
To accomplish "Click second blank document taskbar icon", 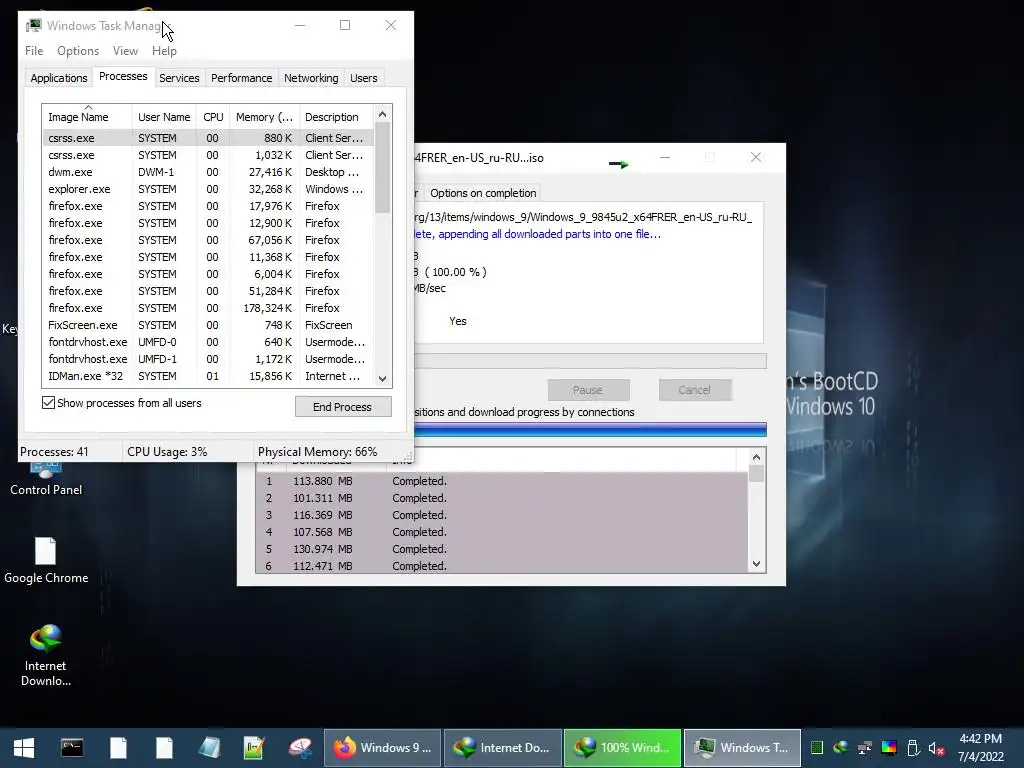I will 164,748.
